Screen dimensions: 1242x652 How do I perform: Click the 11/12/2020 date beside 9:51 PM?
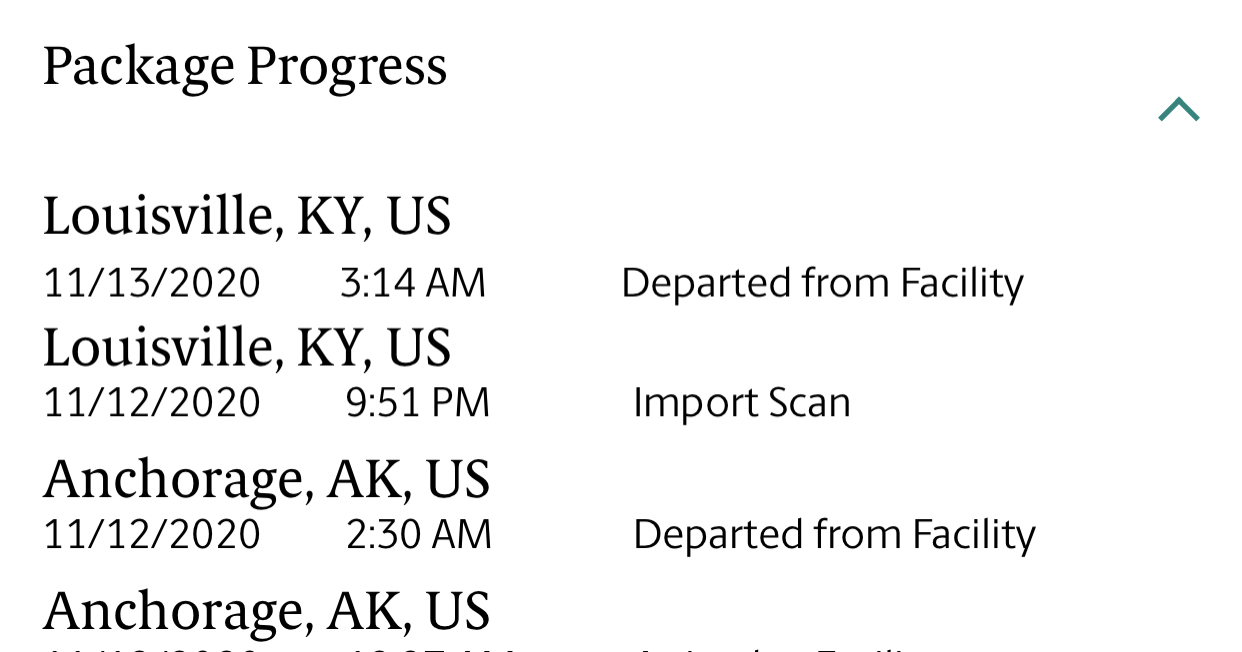(x=152, y=402)
